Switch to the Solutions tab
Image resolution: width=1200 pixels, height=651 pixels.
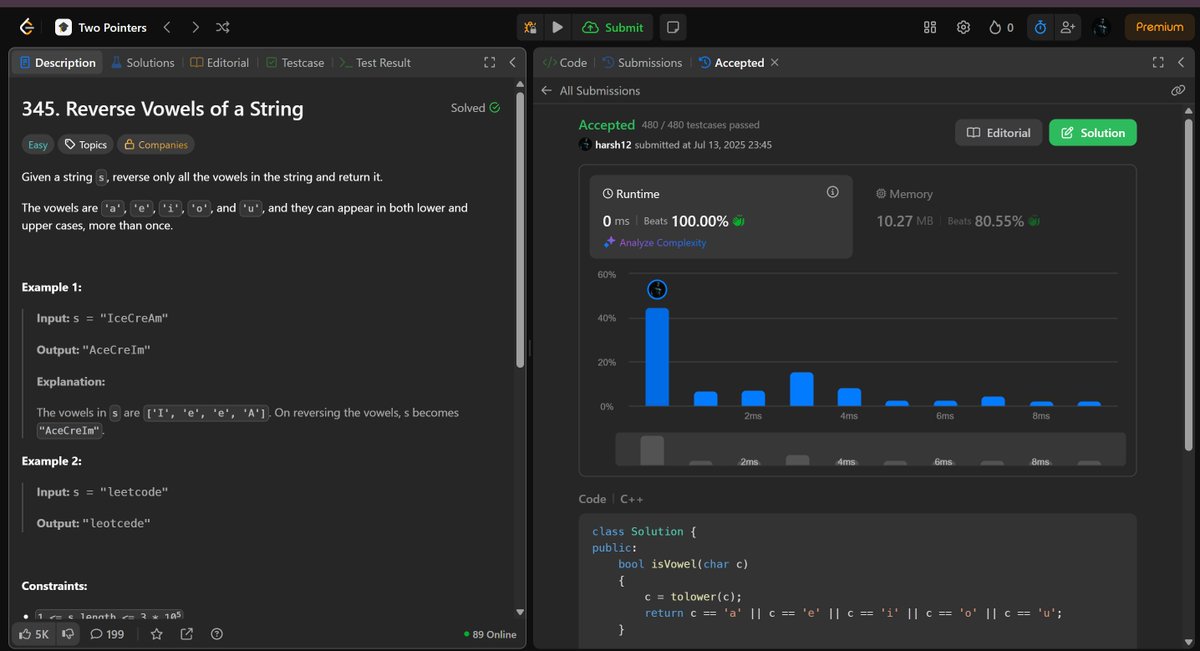pyautogui.click(x=142, y=62)
